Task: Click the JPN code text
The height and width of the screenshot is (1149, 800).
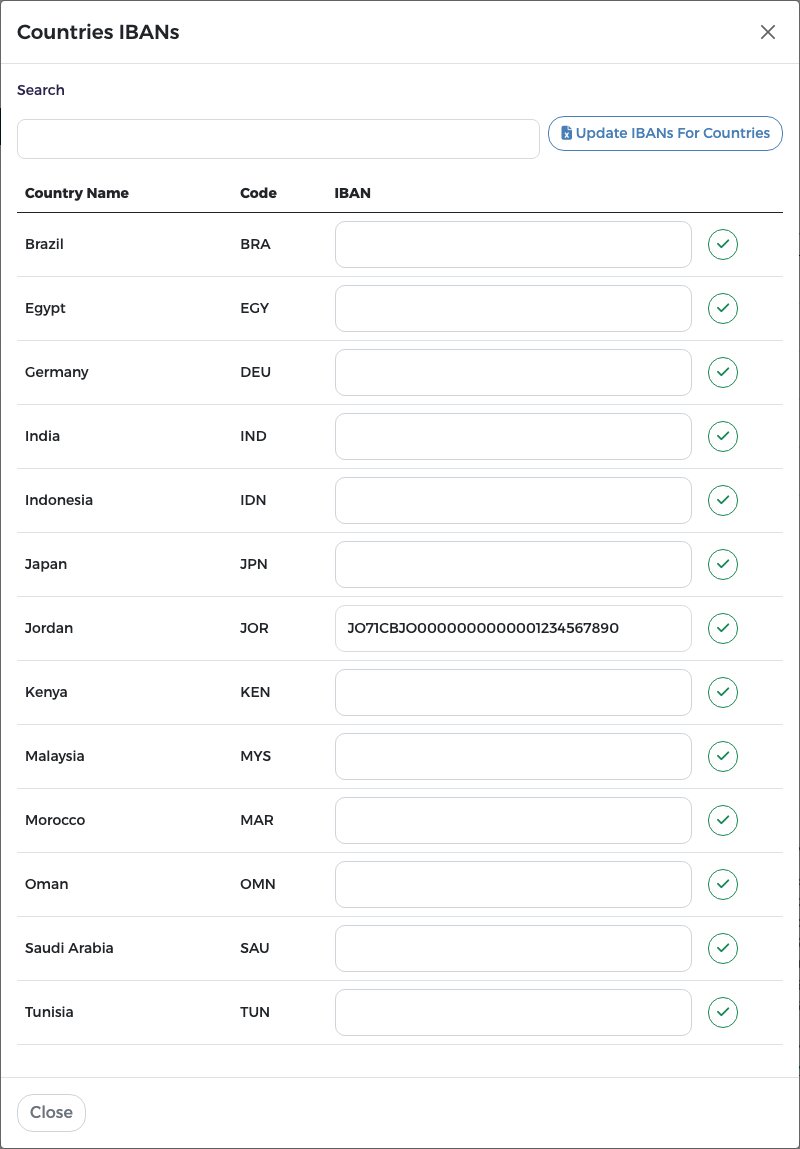Action: click(x=255, y=564)
